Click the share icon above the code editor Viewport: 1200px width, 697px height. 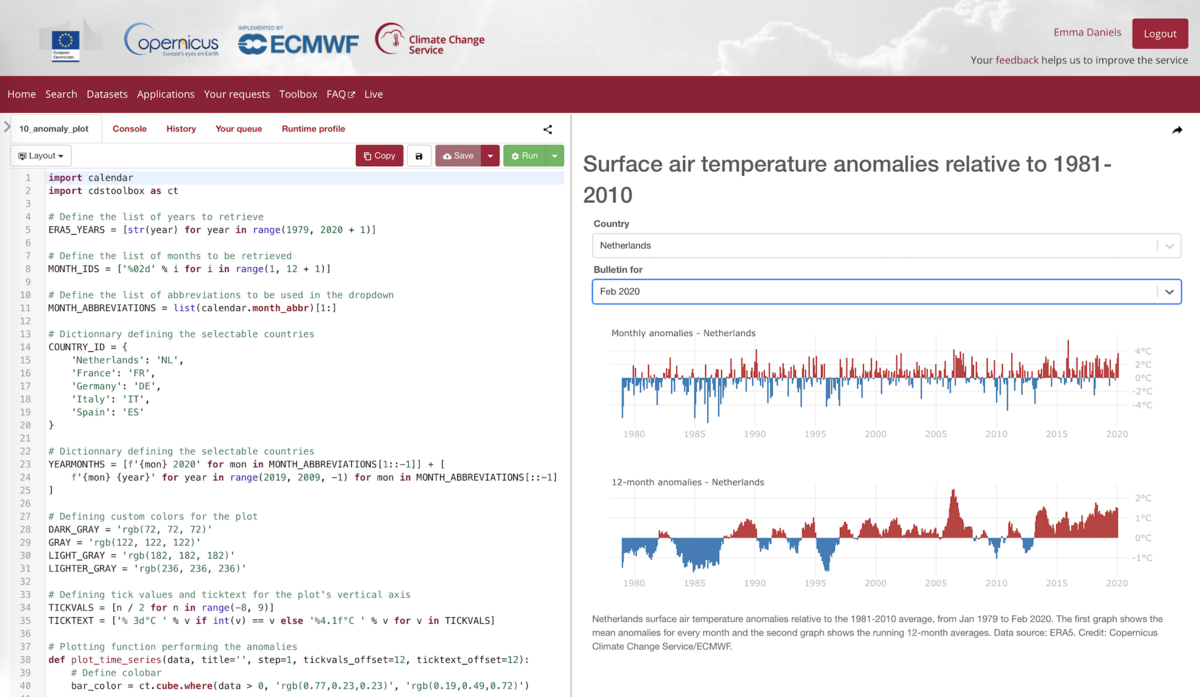pyautogui.click(x=548, y=129)
